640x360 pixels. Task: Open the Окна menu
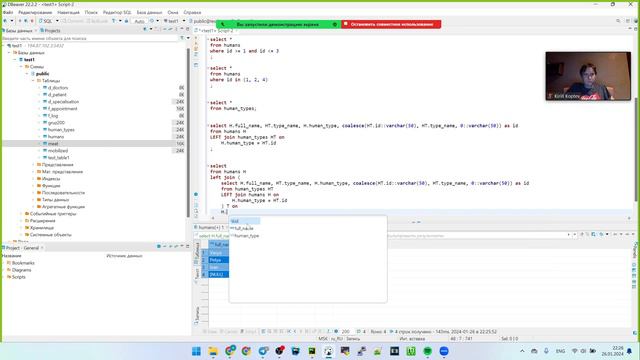[173, 13]
